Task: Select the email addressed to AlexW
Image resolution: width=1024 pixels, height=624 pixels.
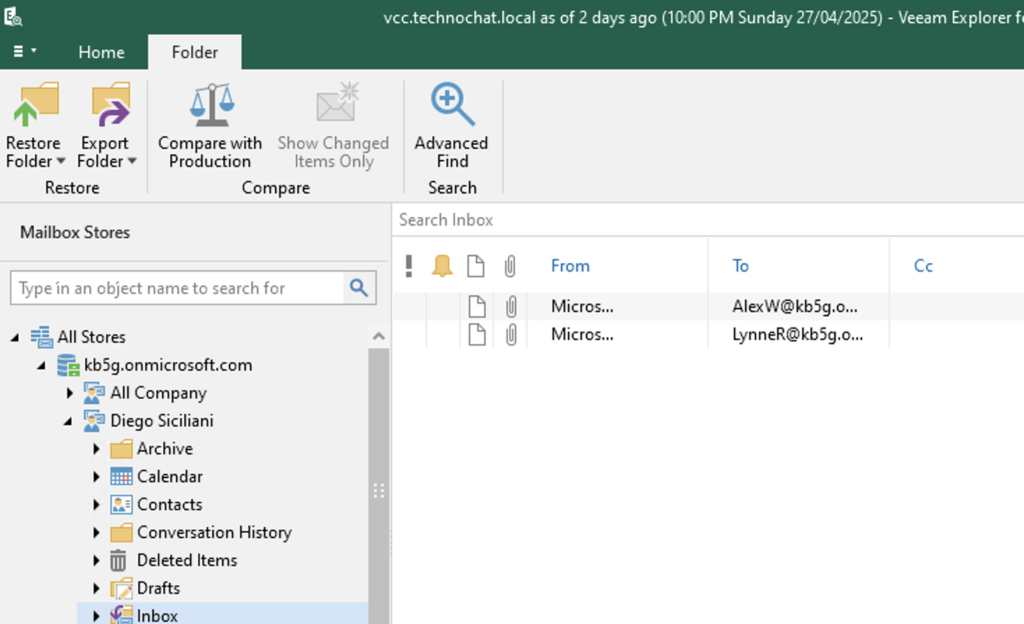Action: [x=794, y=307]
